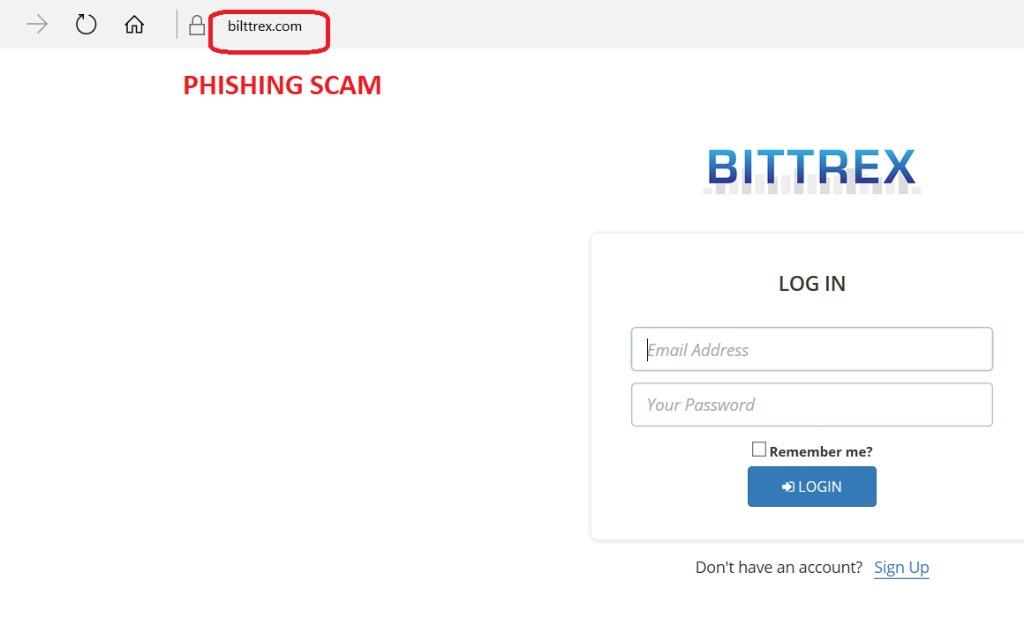This screenshot has height=617, width=1024.
Task: Focus the Email Address field
Action: point(812,349)
